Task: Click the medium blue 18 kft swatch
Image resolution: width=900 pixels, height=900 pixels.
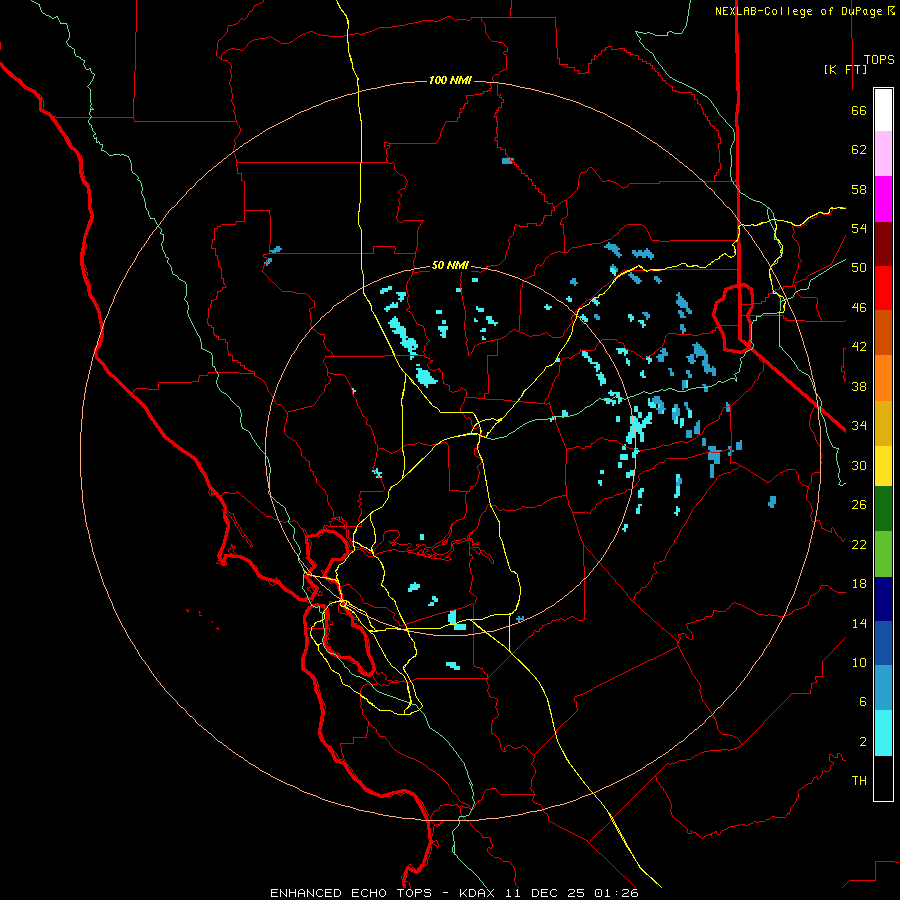Action: [x=883, y=643]
